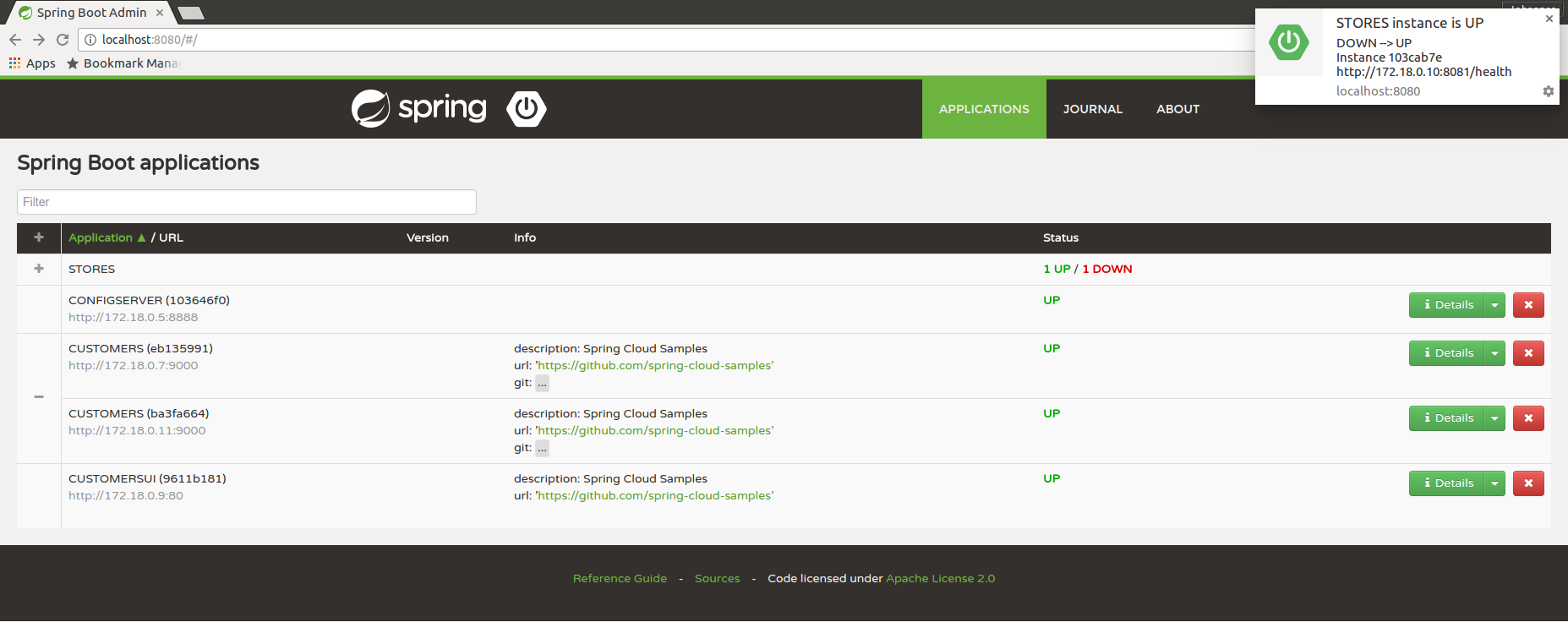The image size is (1568, 622).
Task: Expand all groups via header plus icon
Action: [x=39, y=237]
